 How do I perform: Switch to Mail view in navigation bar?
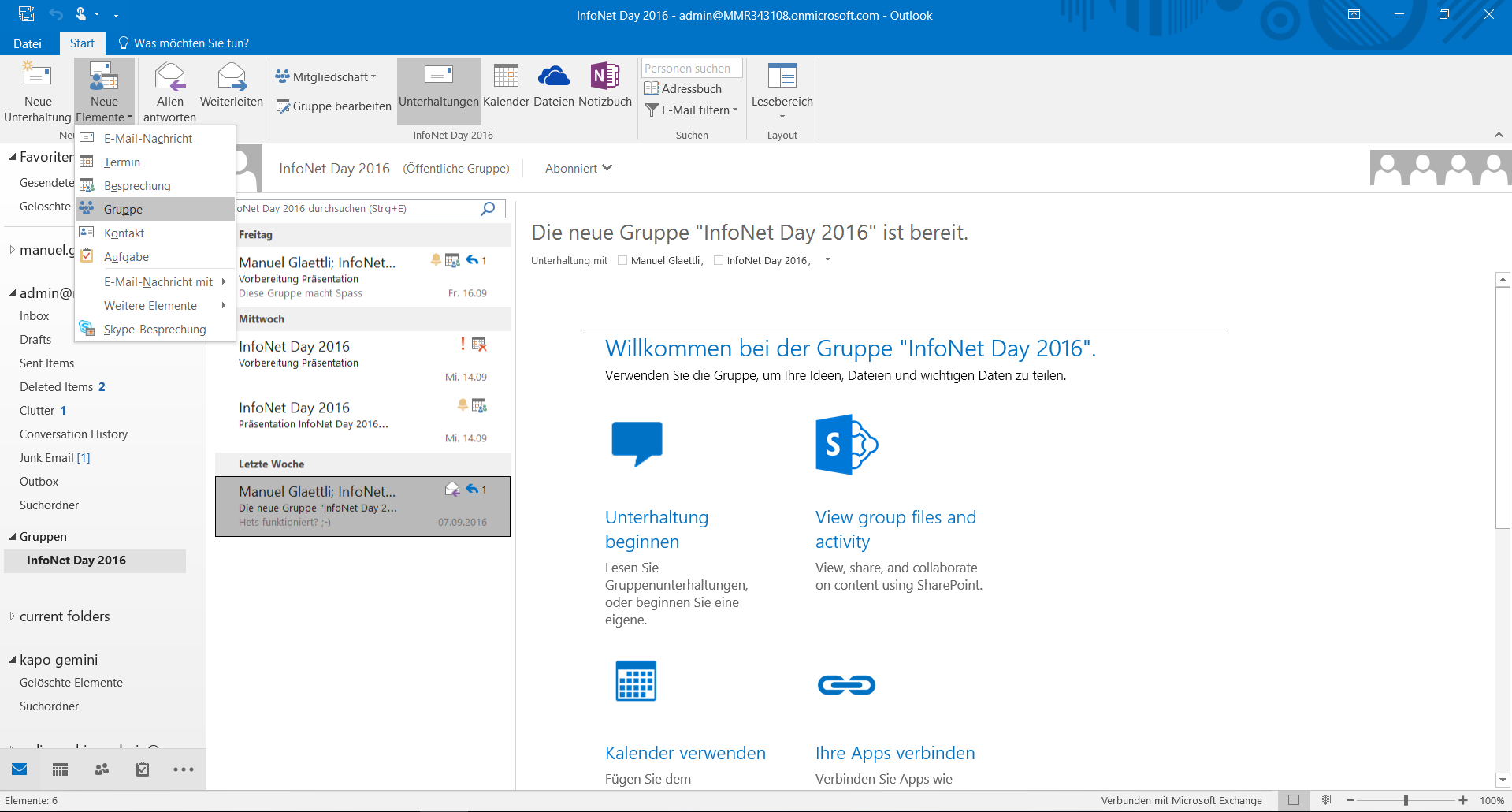click(20, 769)
